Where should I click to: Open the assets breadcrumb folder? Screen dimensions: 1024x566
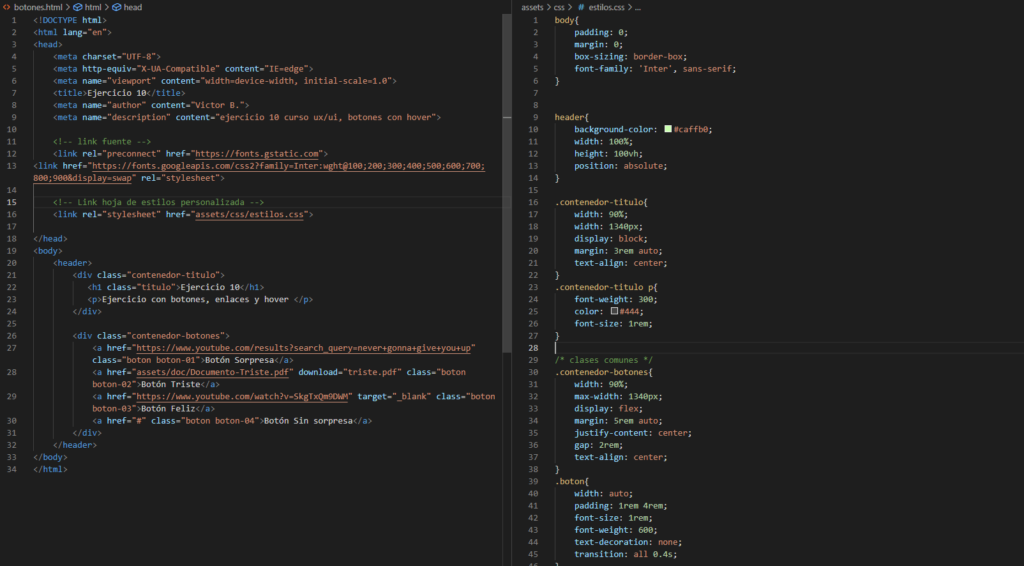(x=532, y=7)
